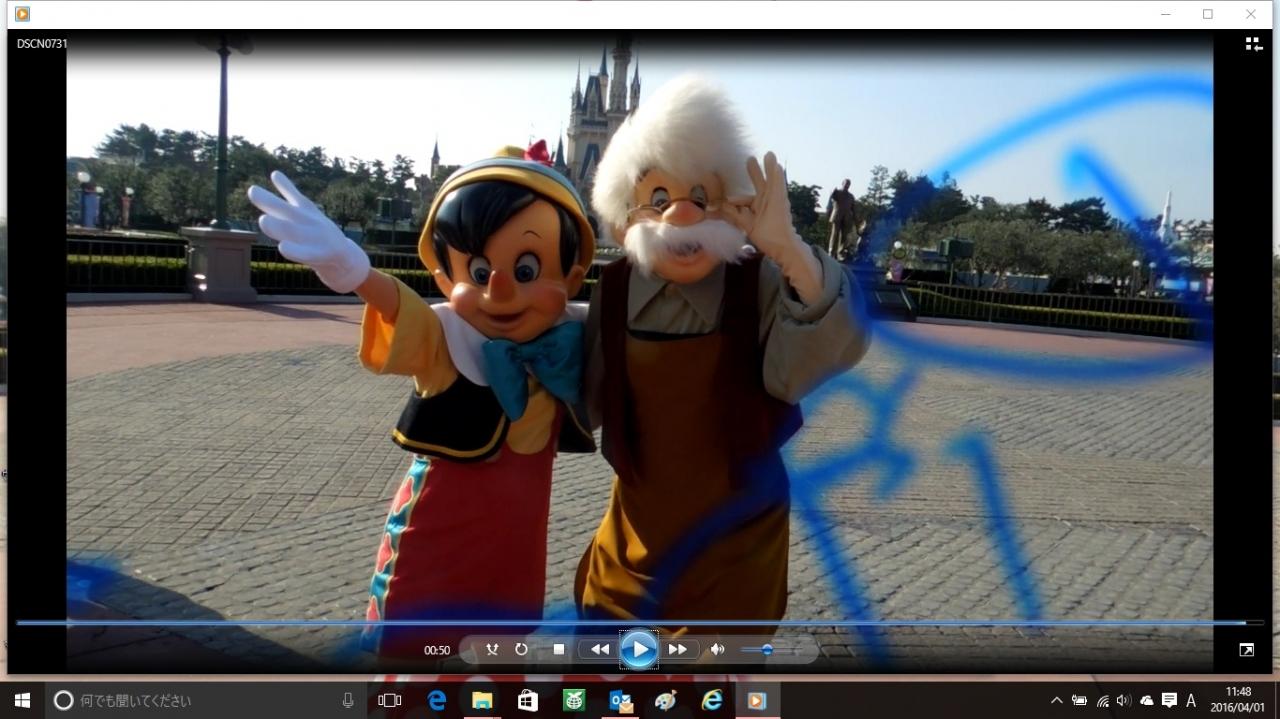Screen dimensions: 1280x719
Task: Show hidden system tray icons
Action: [x=1057, y=701]
